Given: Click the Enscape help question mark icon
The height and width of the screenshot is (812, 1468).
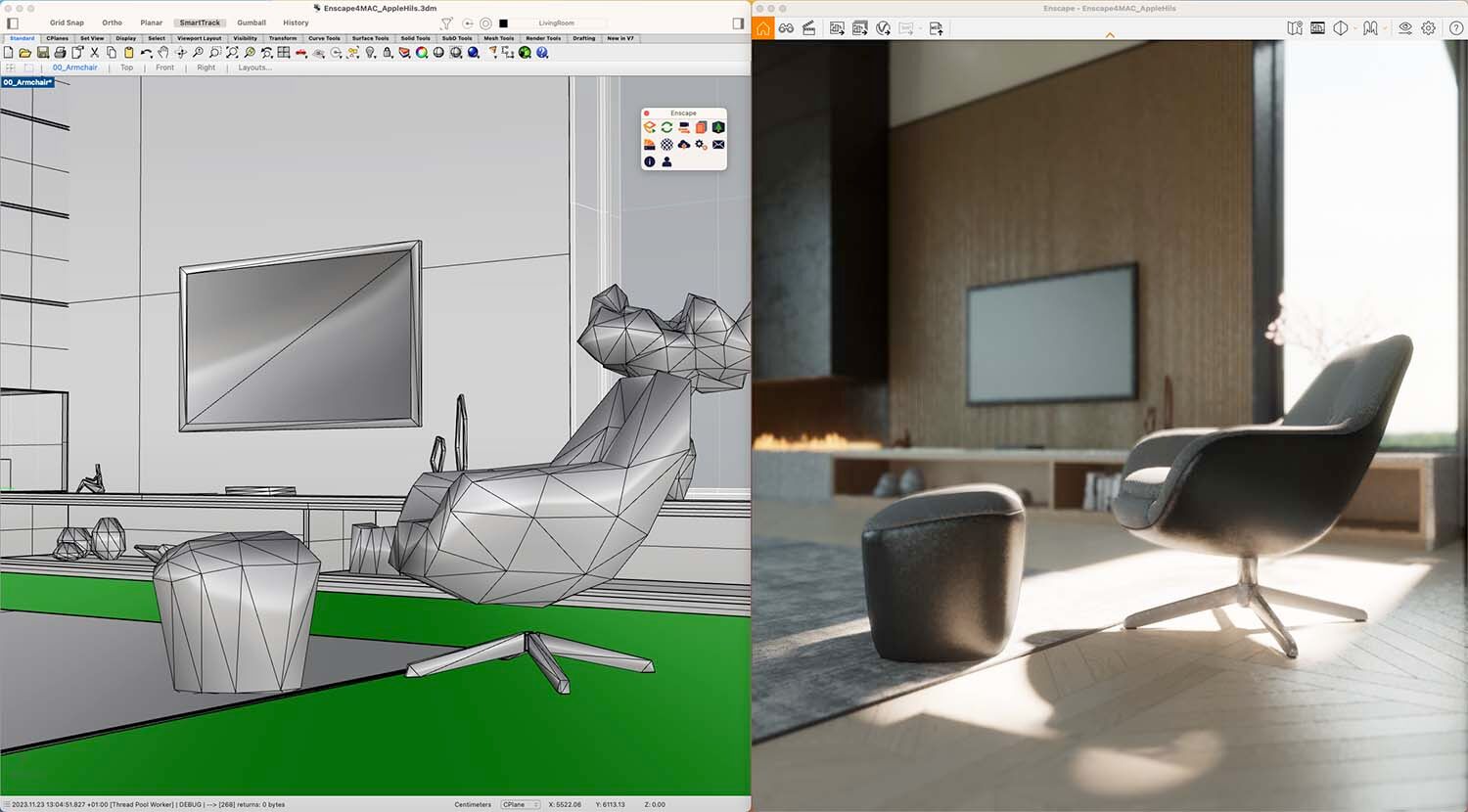Looking at the screenshot, I should tap(1455, 28).
